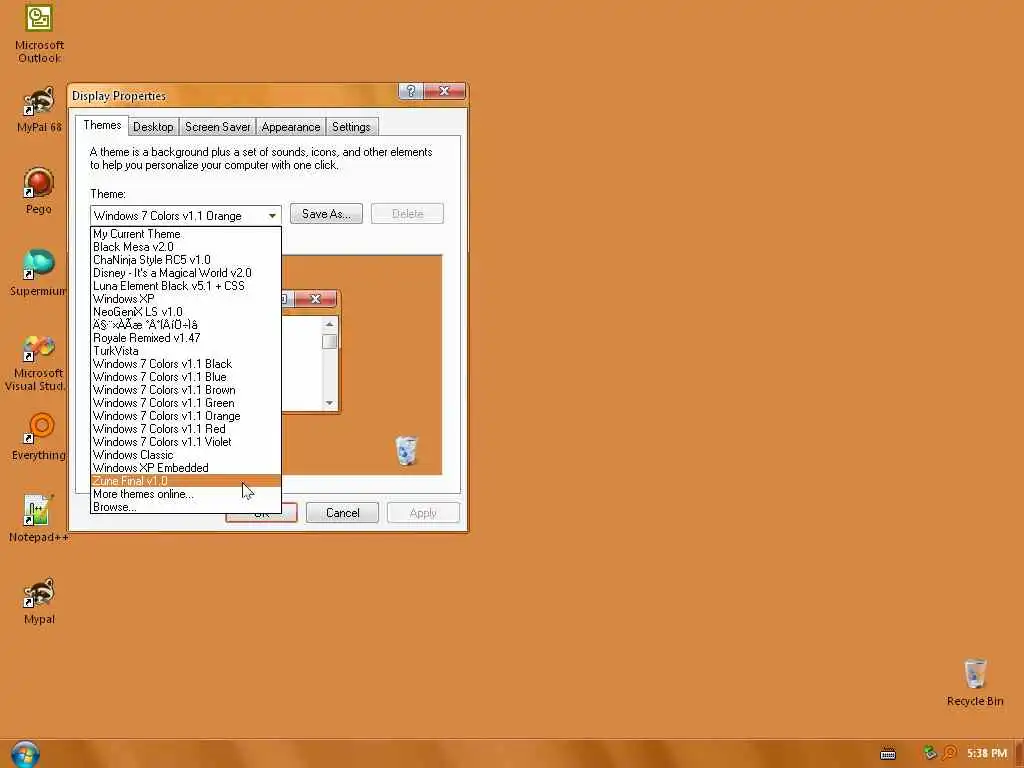Select the Everything desktop shortcut
The height and width of the screenshot is (768, 1024).
click(39, 437)
